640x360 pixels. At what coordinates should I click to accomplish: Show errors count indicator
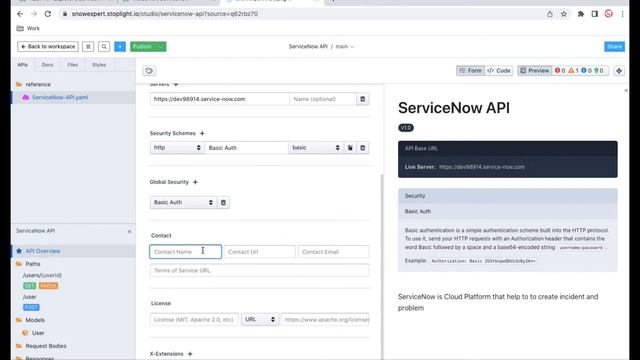point(560,71)
